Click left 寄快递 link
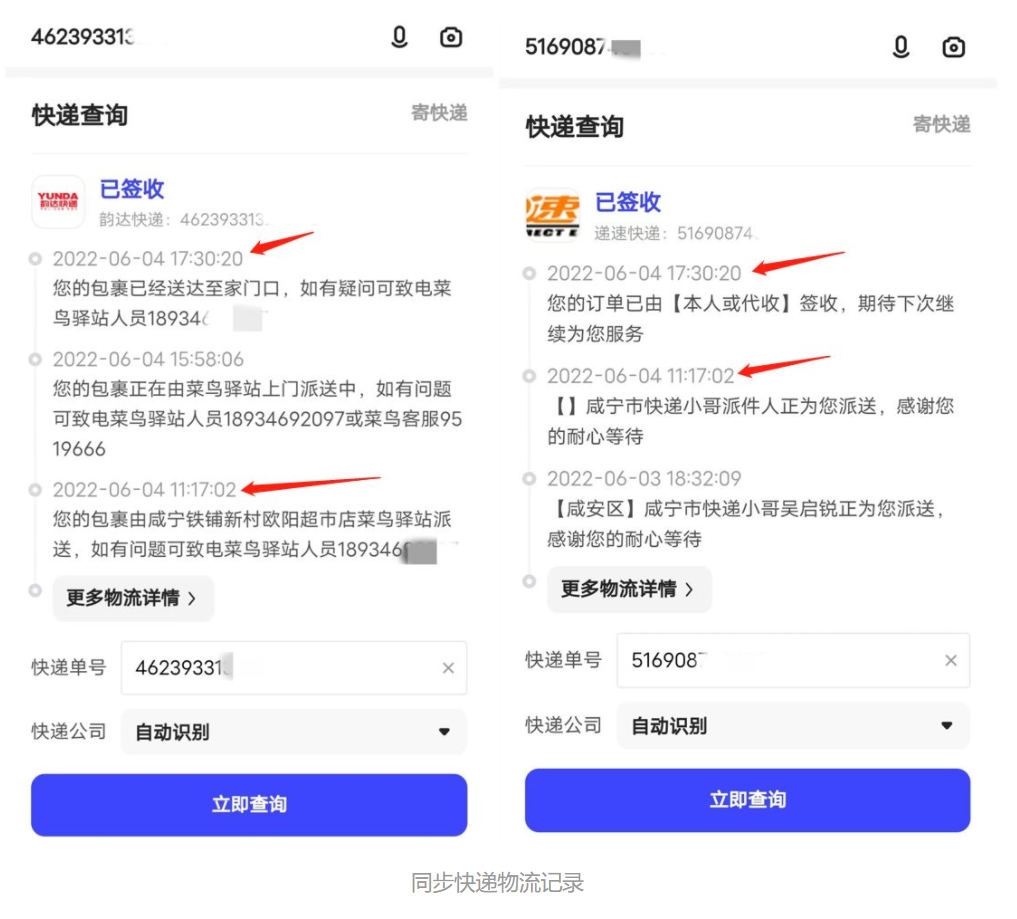The height and width of the screenshot is (919, 1017). [439, 112]
